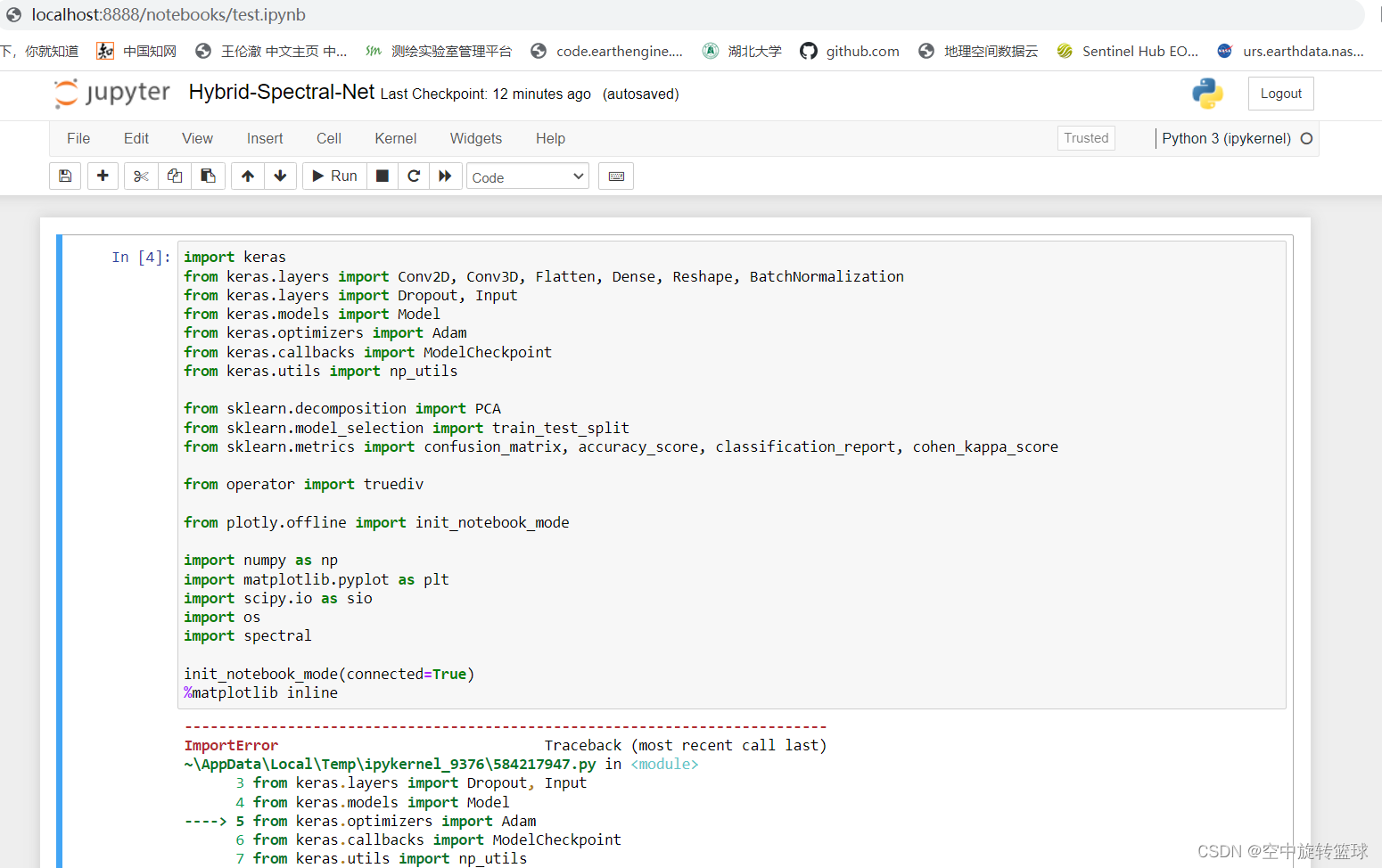
Task: Open the github.com bookmark
Action: (x=850, y=52)
